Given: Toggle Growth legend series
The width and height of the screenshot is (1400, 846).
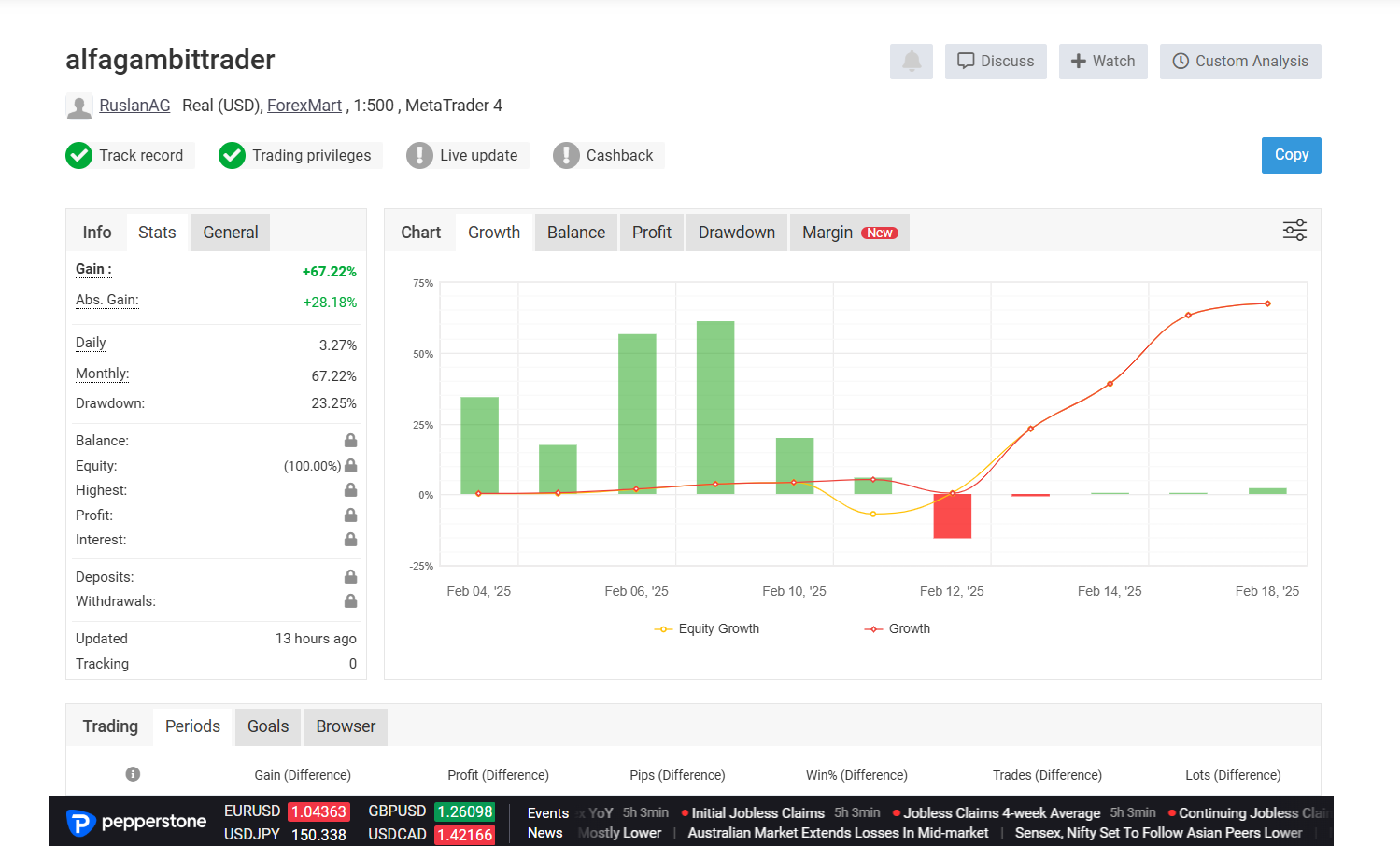Looking at the screenshot, I should pyautogui.click(x=898, y=628).
